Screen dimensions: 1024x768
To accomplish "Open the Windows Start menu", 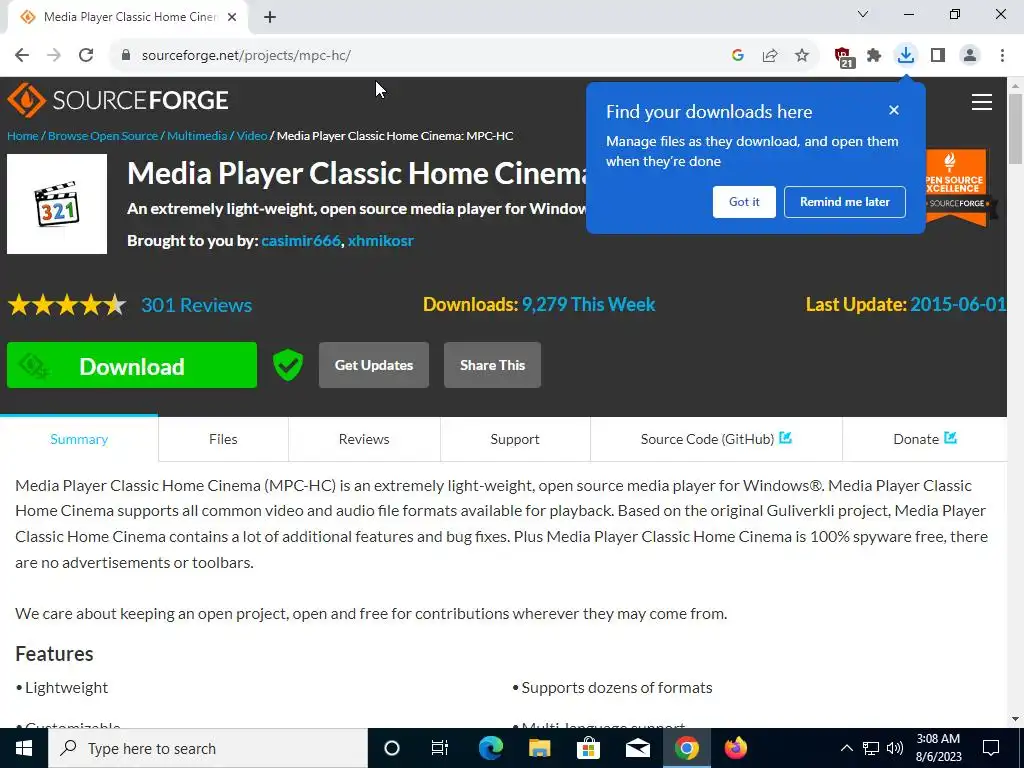I will tap(24, 748).
